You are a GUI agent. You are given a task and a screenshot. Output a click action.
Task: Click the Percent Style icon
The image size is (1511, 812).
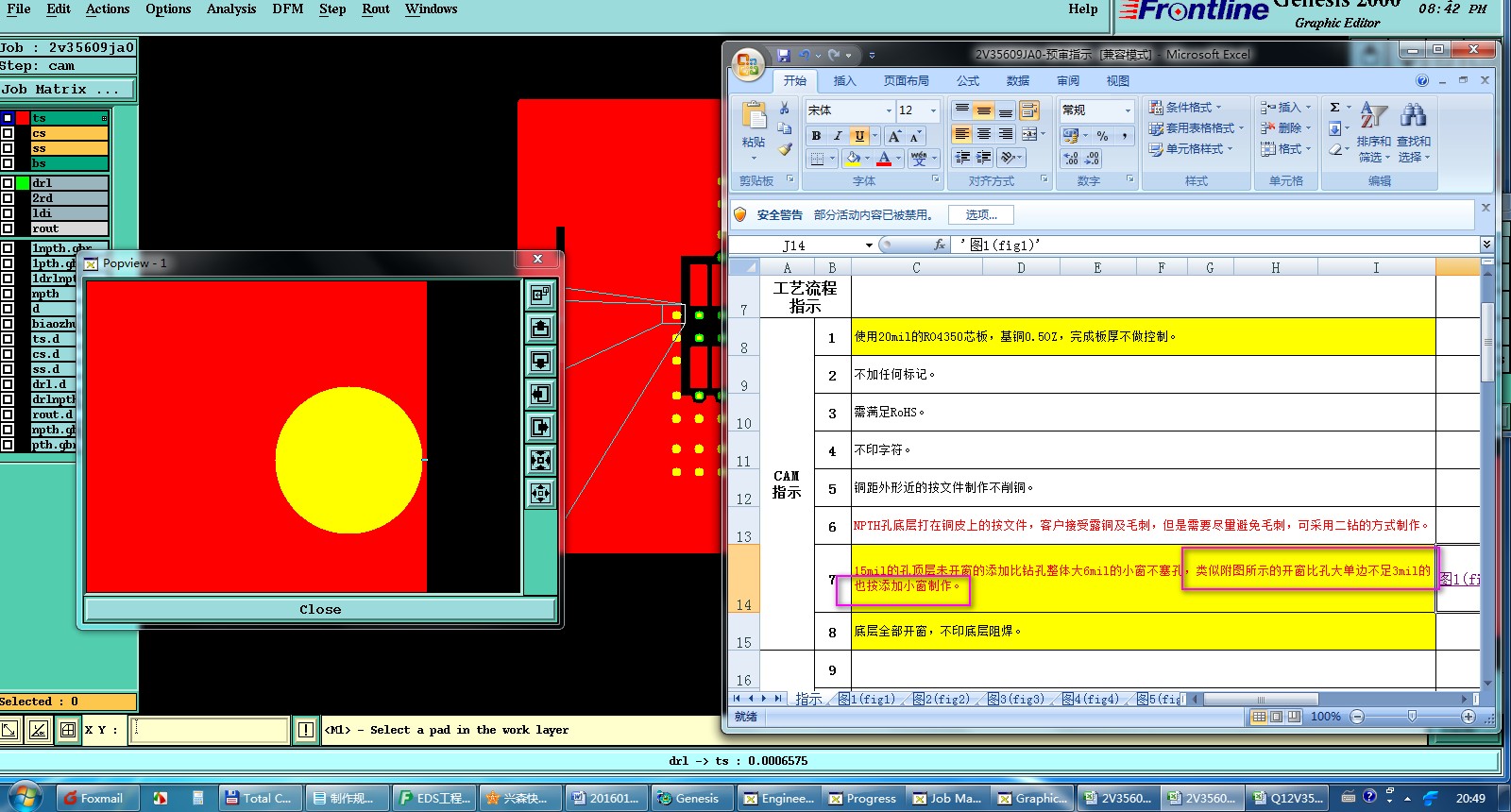point(1102,136)
